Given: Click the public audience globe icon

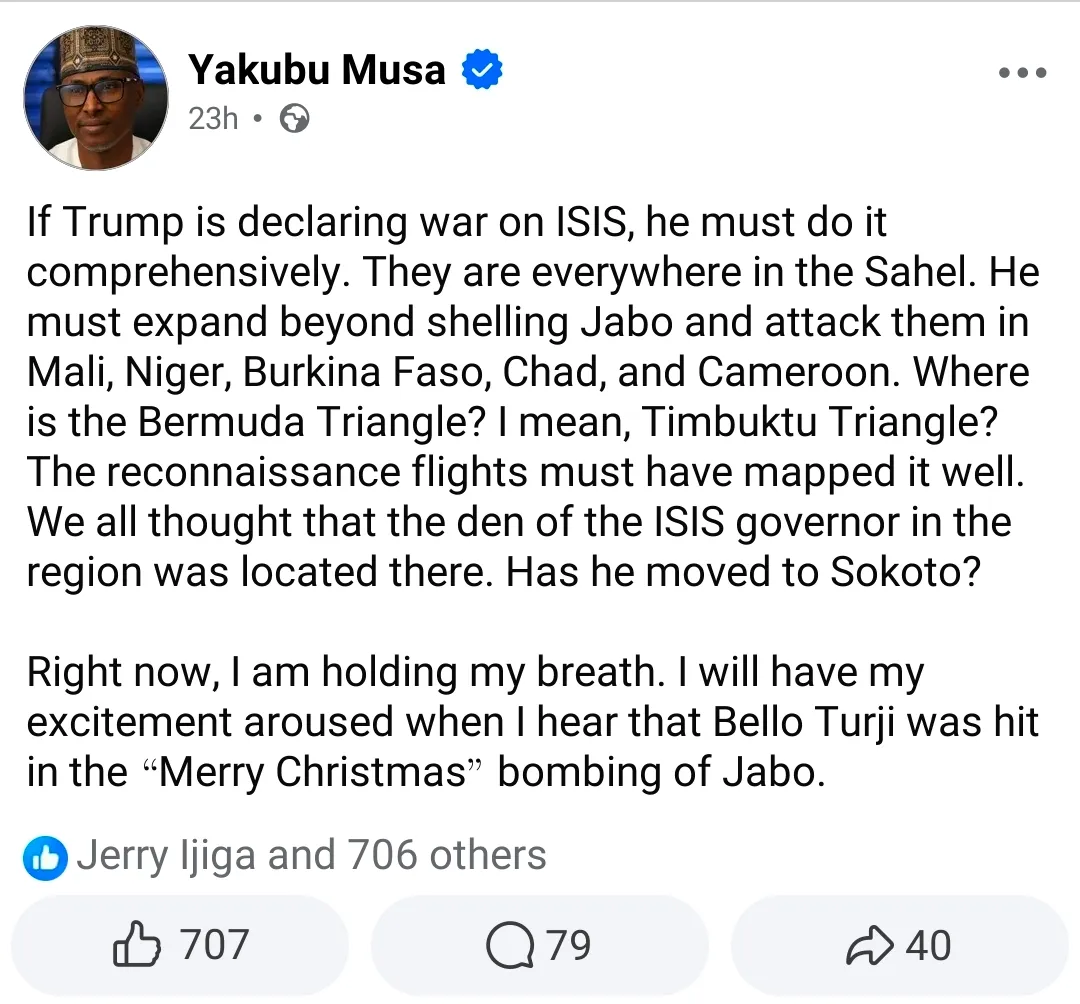Looking at the screenshot, I should pos(294,120).
